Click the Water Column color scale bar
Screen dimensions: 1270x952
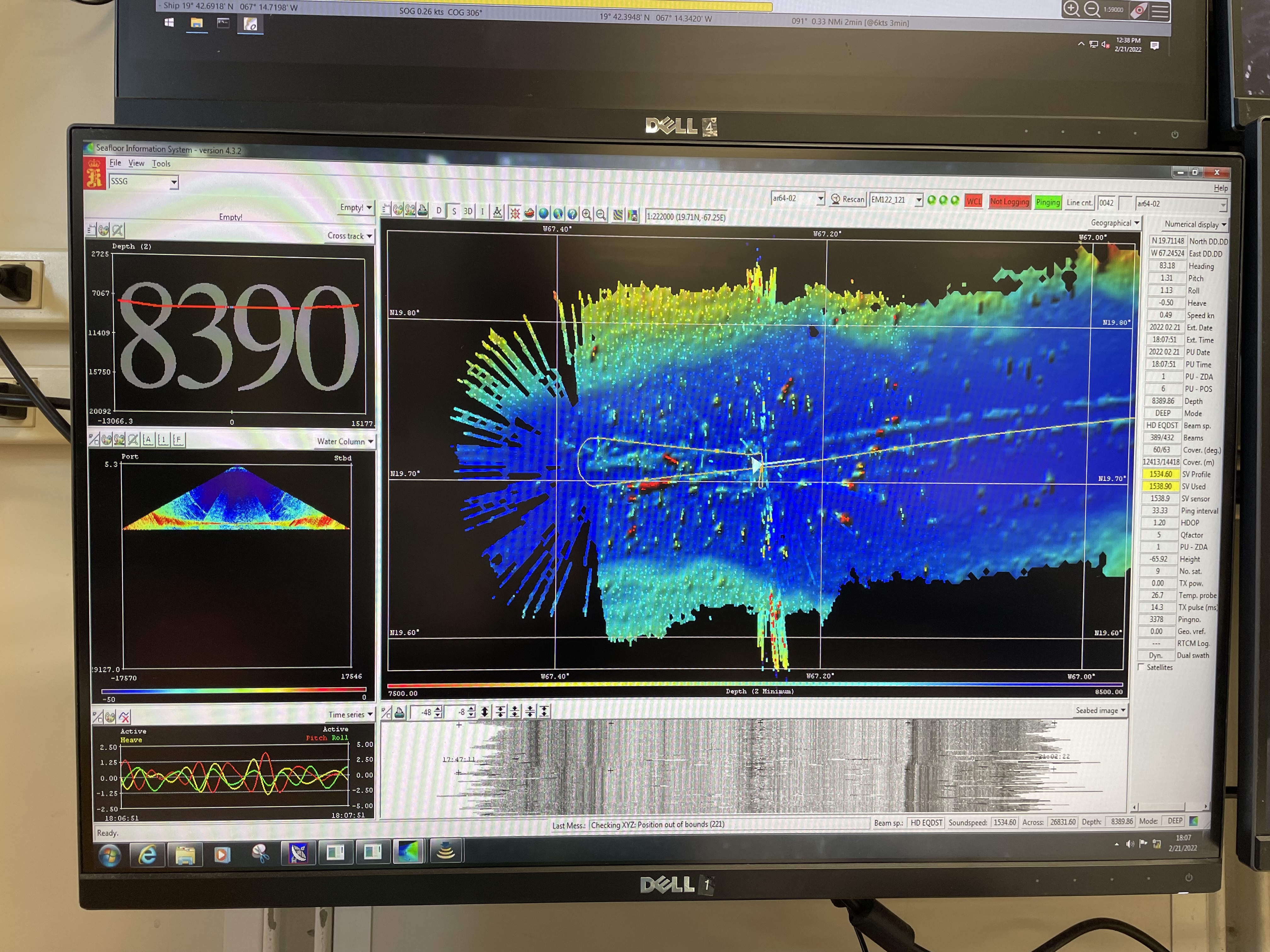[234, 690]
